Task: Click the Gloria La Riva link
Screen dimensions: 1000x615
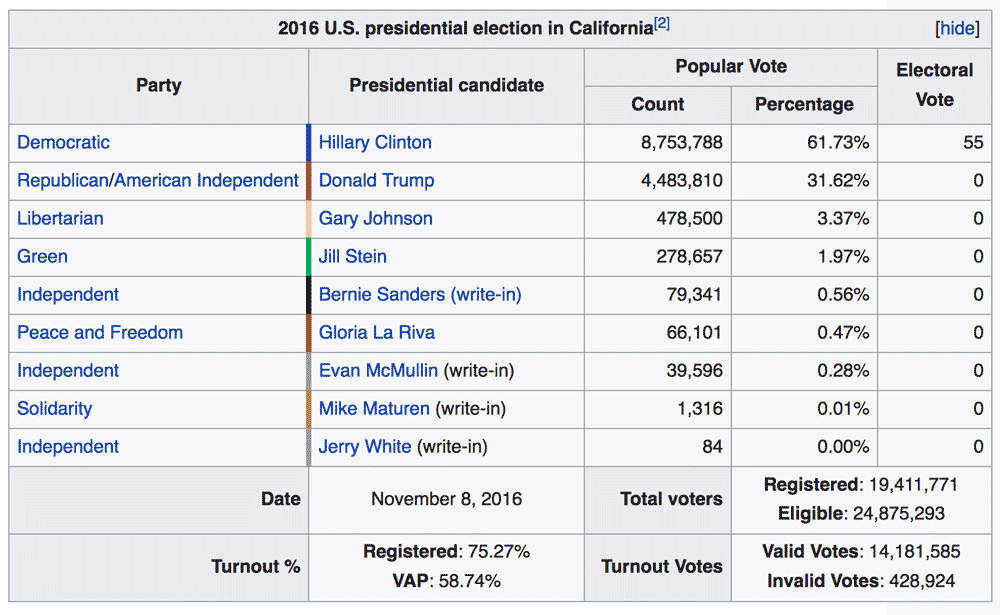Action: click(x=376, y=333)
